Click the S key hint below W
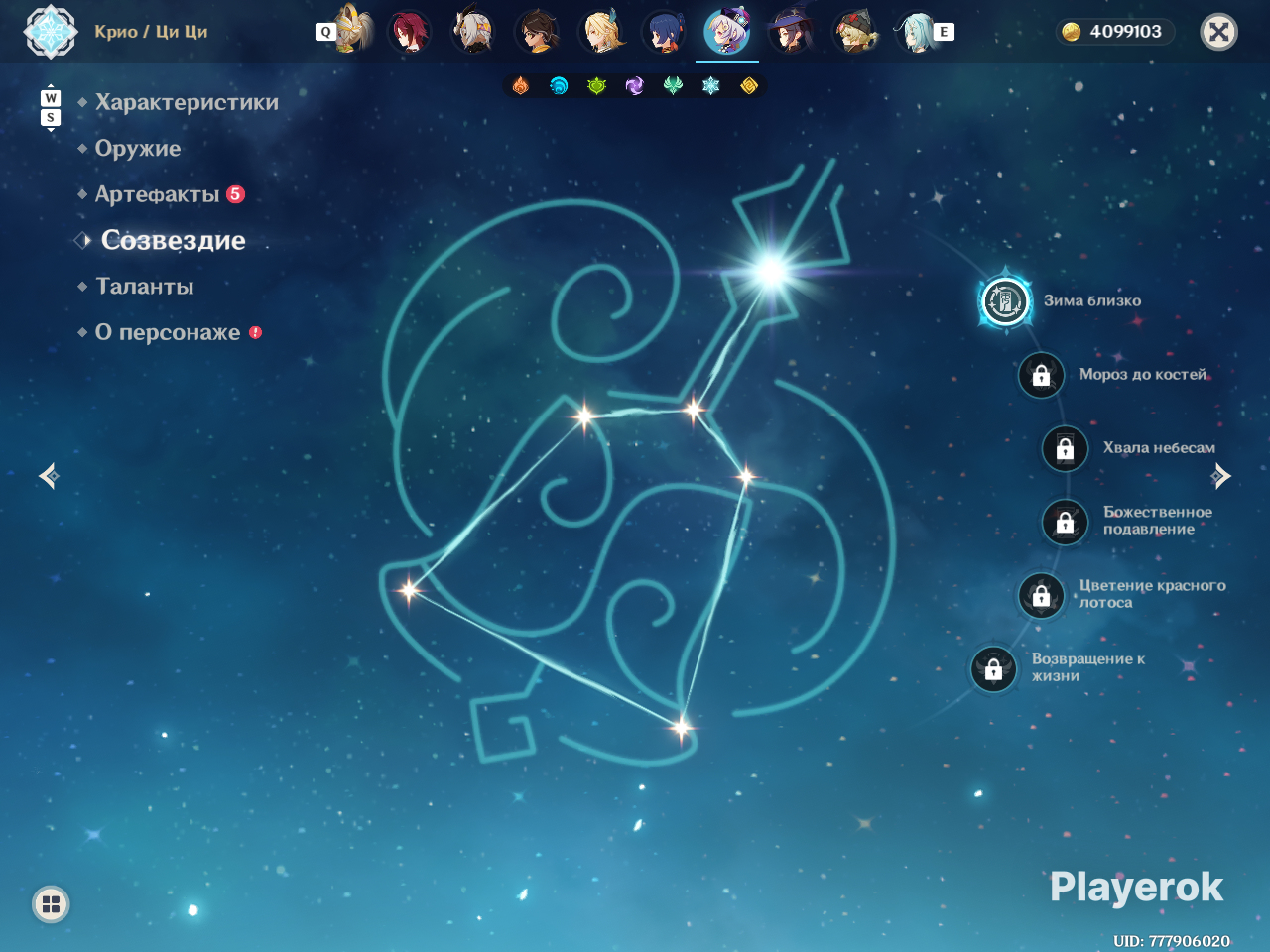Image resolution: width=1270 pixels, height=952 pixels. point(51,118)
